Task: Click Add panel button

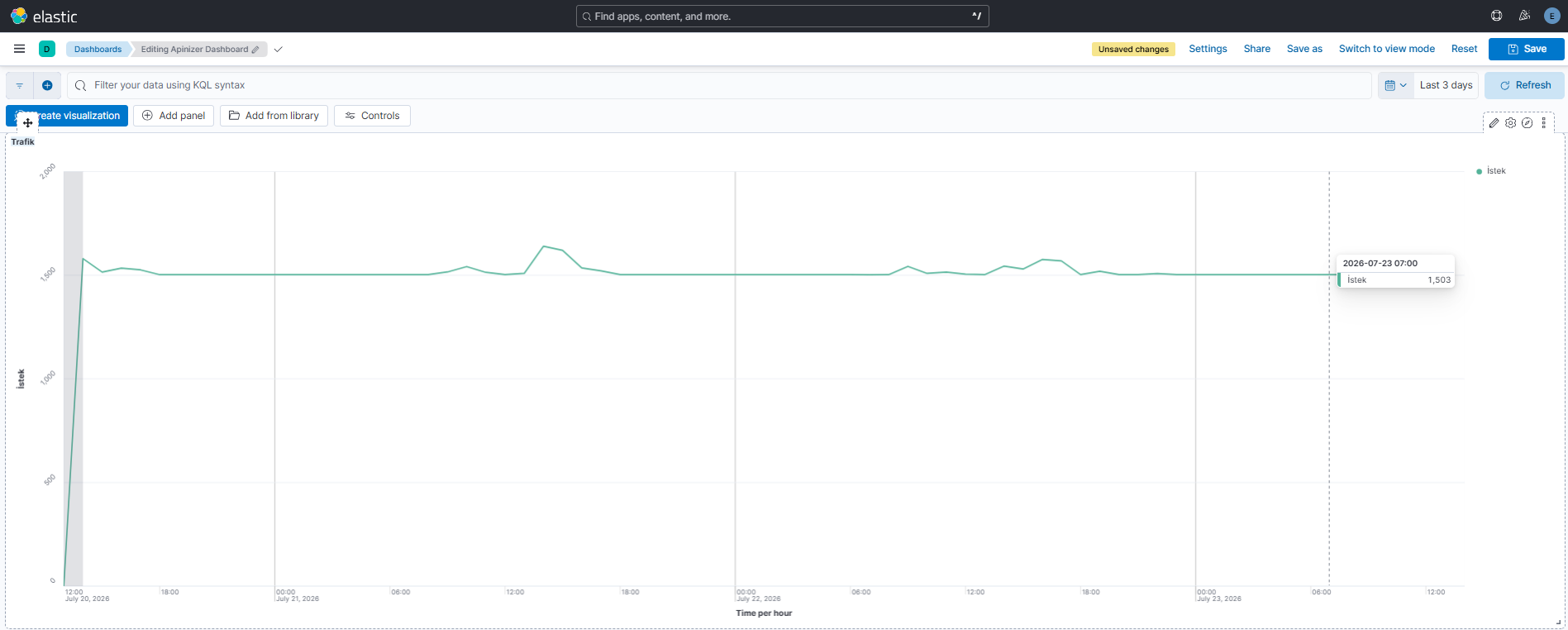Action: coord(174,116)
